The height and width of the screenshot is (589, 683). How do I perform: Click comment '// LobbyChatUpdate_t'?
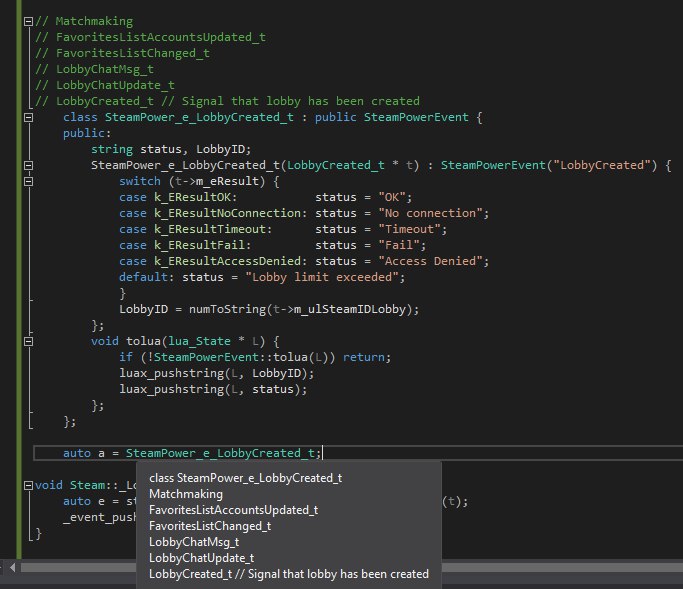tap(105, 85)
